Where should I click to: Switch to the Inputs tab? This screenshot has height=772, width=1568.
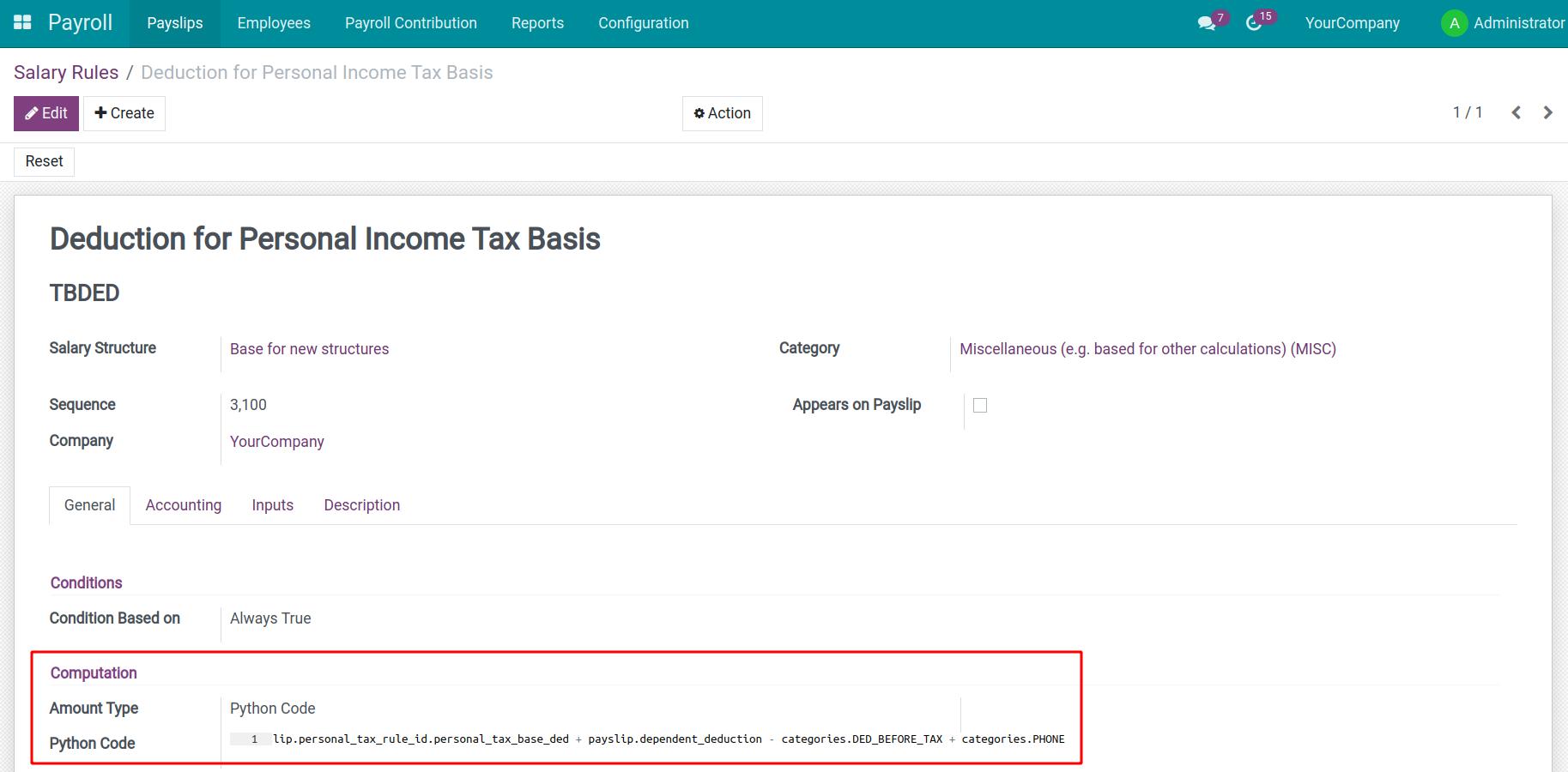272,504
